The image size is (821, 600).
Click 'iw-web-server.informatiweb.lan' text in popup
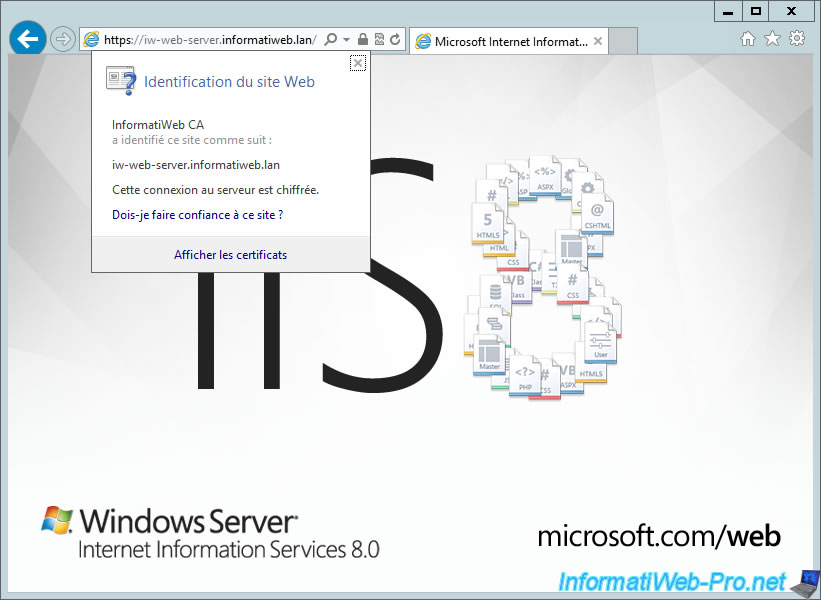click(196, 165)
